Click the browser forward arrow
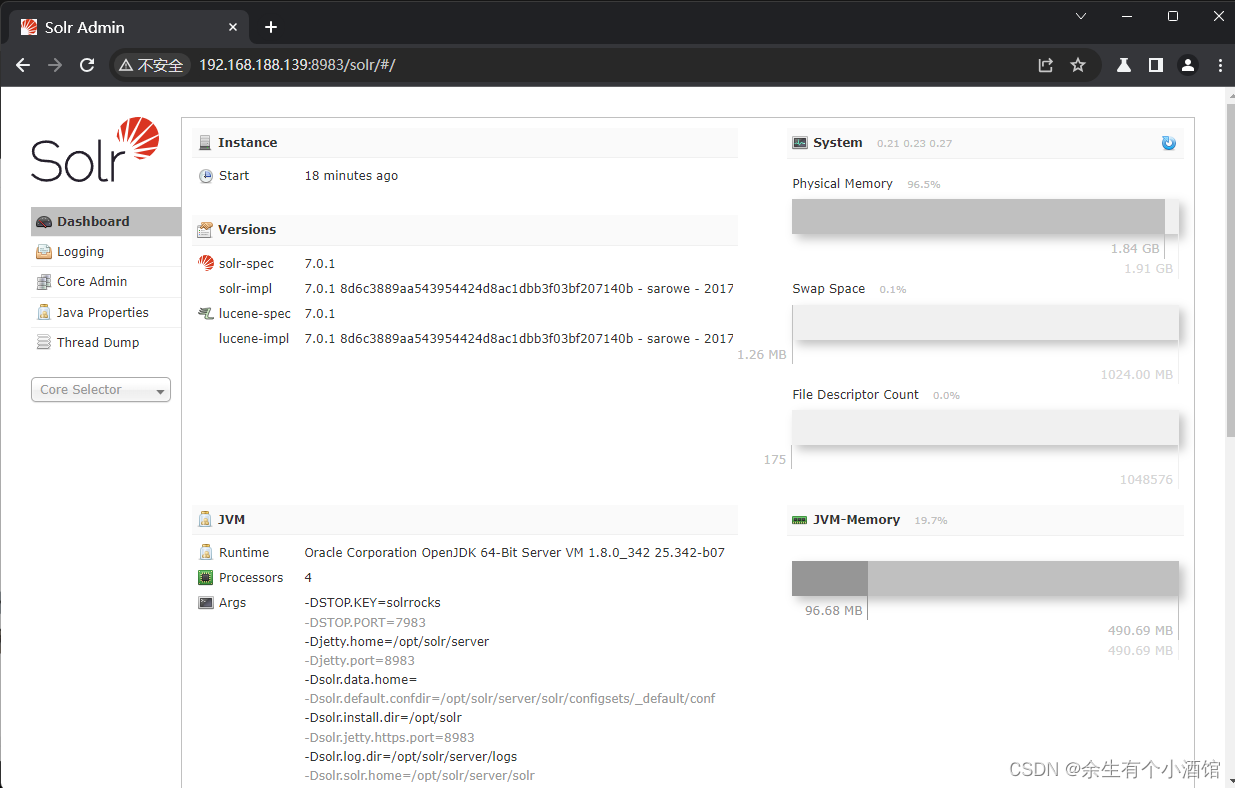The height and width of the screenshot is (788, 1235). click(55, 65)
